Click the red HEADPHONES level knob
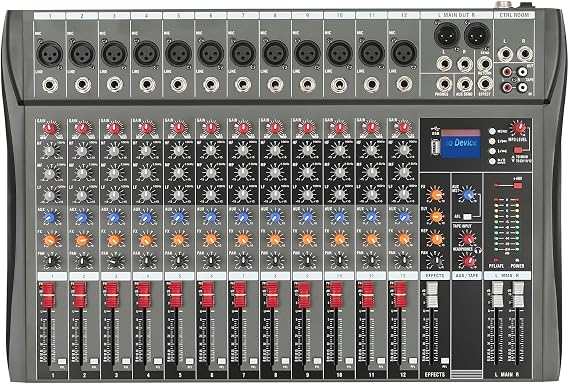 [468, 261]
